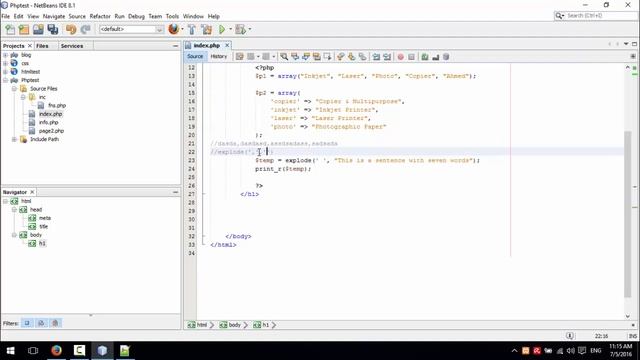
Task: Open info.php in Projects tree
Action: (49, 122)
